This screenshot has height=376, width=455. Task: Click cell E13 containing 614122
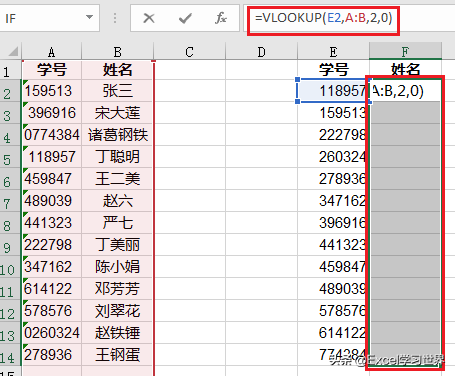tap(333, 333)
